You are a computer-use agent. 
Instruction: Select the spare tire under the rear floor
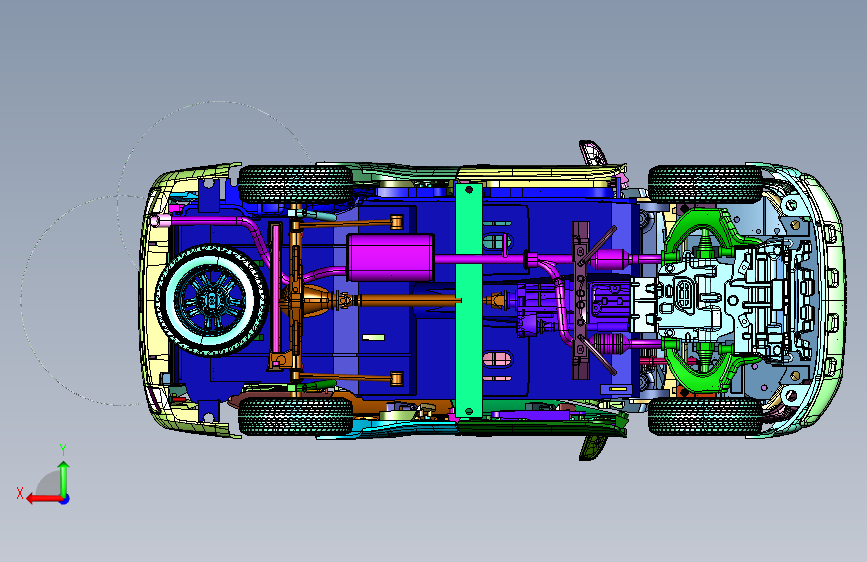tap(212, 300)
